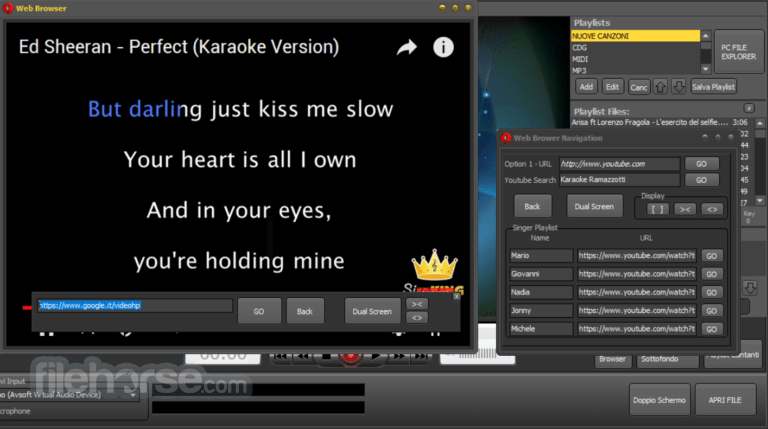This screenshot has height=429, width=768.
Task: Click the down arrow button at right edge
Action: [750, 287]
